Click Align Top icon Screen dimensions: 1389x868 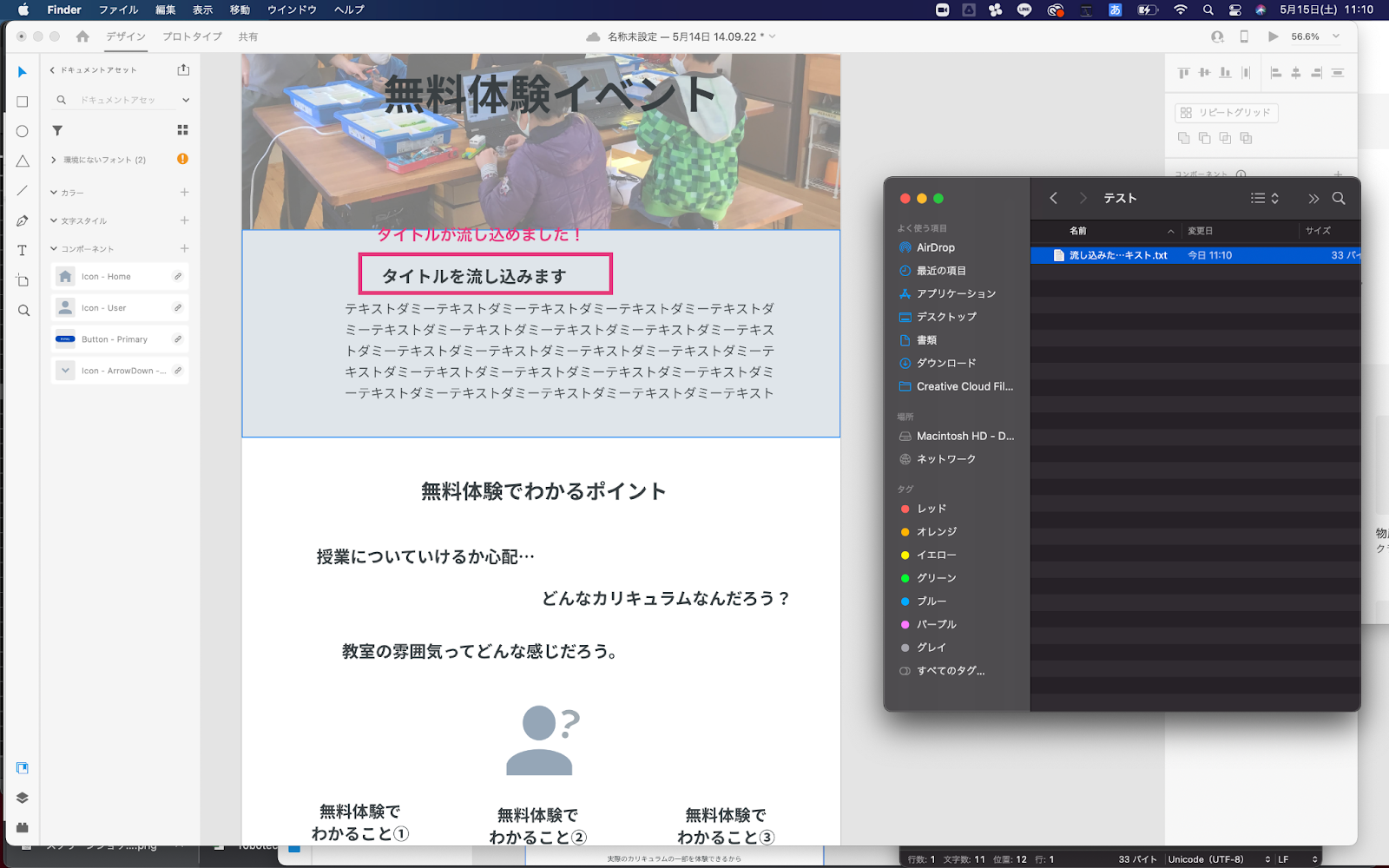coord(1183,73)
